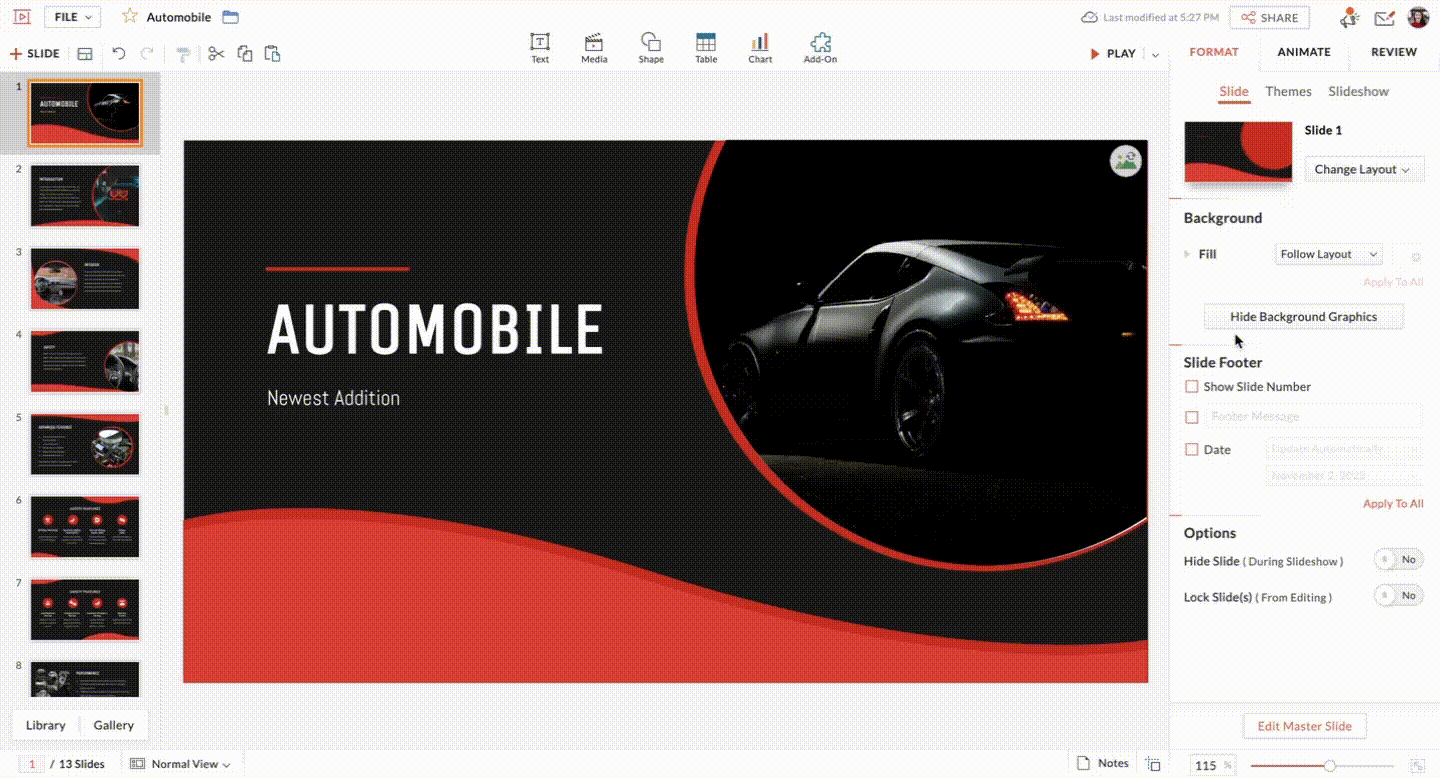
Task: Open the date Update Automatically dropdown
Action: pyautogui.click(x=1344, y=449)
